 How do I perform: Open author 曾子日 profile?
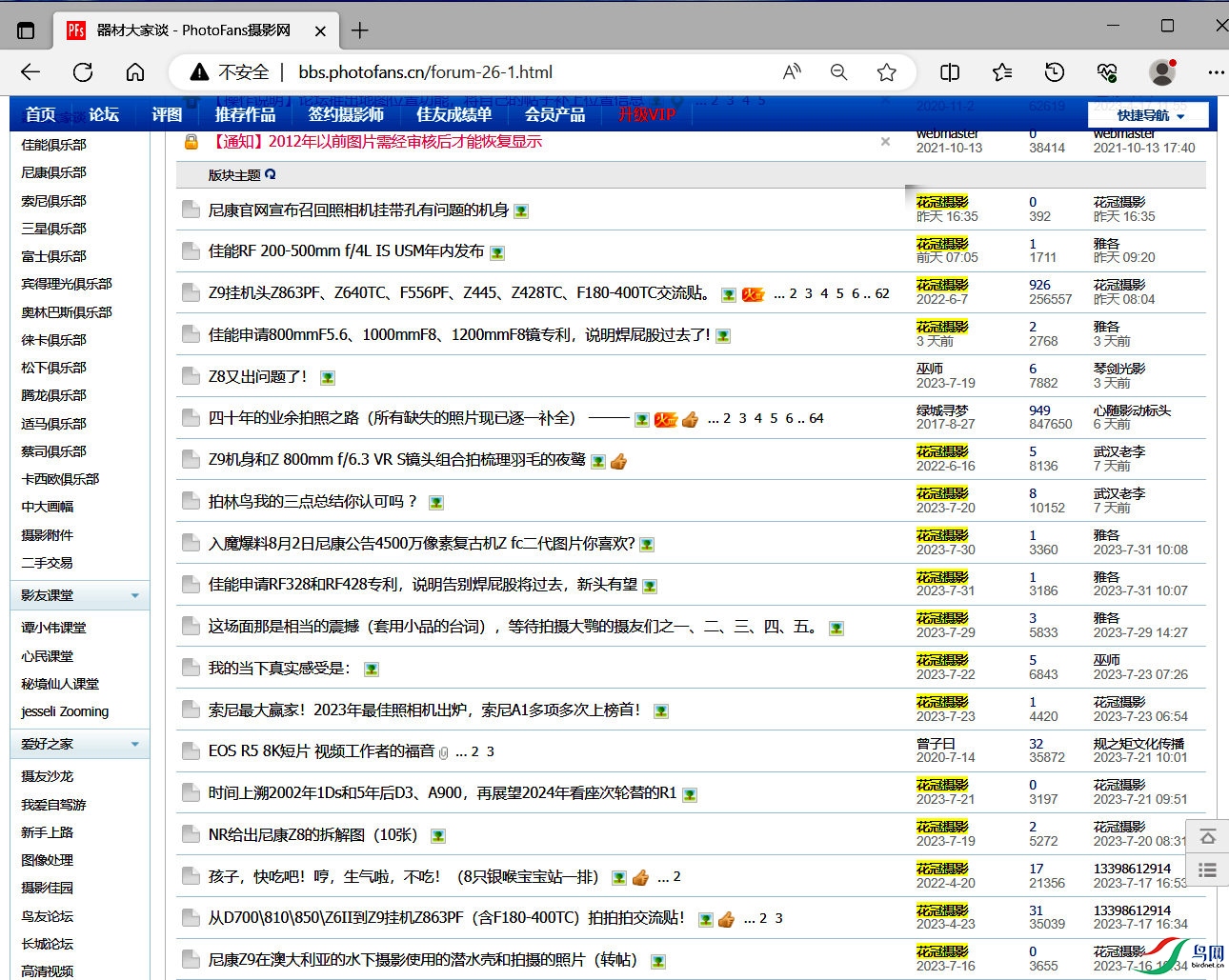click(936, 744)
